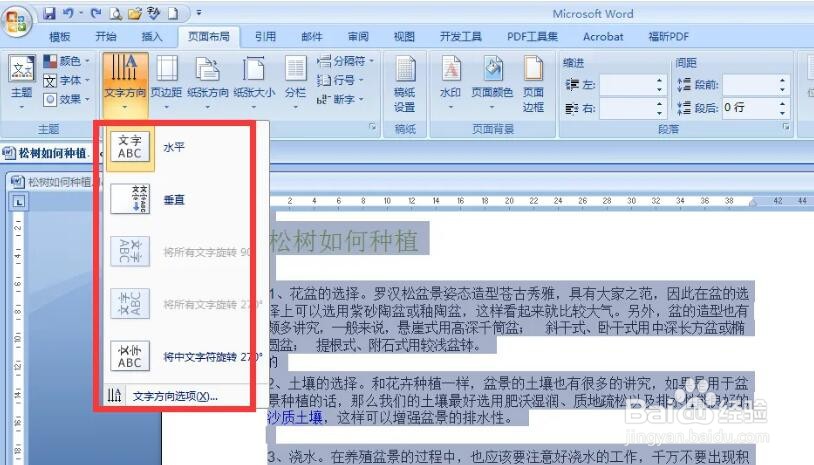Click the 缩进 左 left indent field
The width and height of the screenshot is (814, 465).
[627, 85]
